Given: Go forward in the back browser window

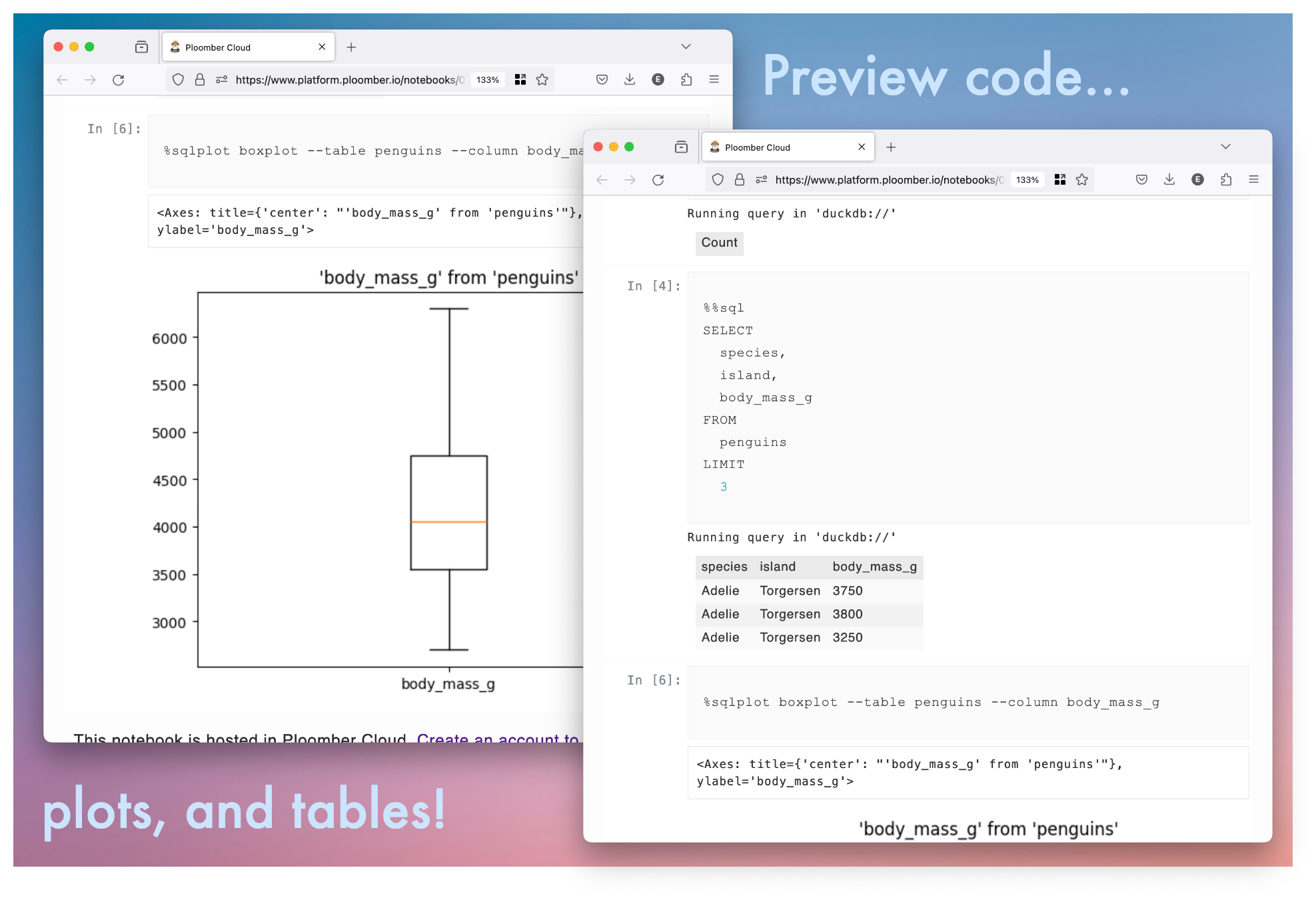Looking at the screenshot, I should 90,80.
